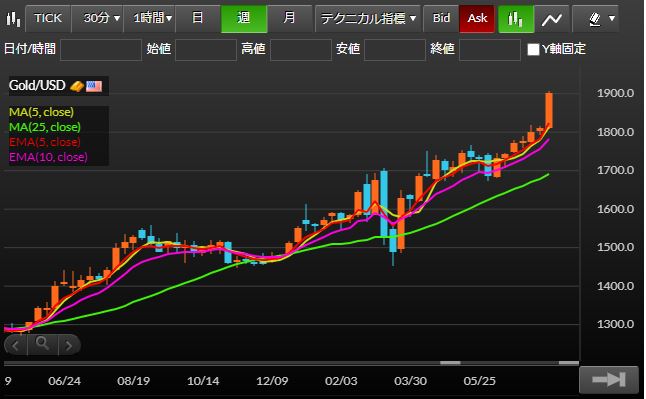Open the テクニカル指標 dropdown

(367, 19)
